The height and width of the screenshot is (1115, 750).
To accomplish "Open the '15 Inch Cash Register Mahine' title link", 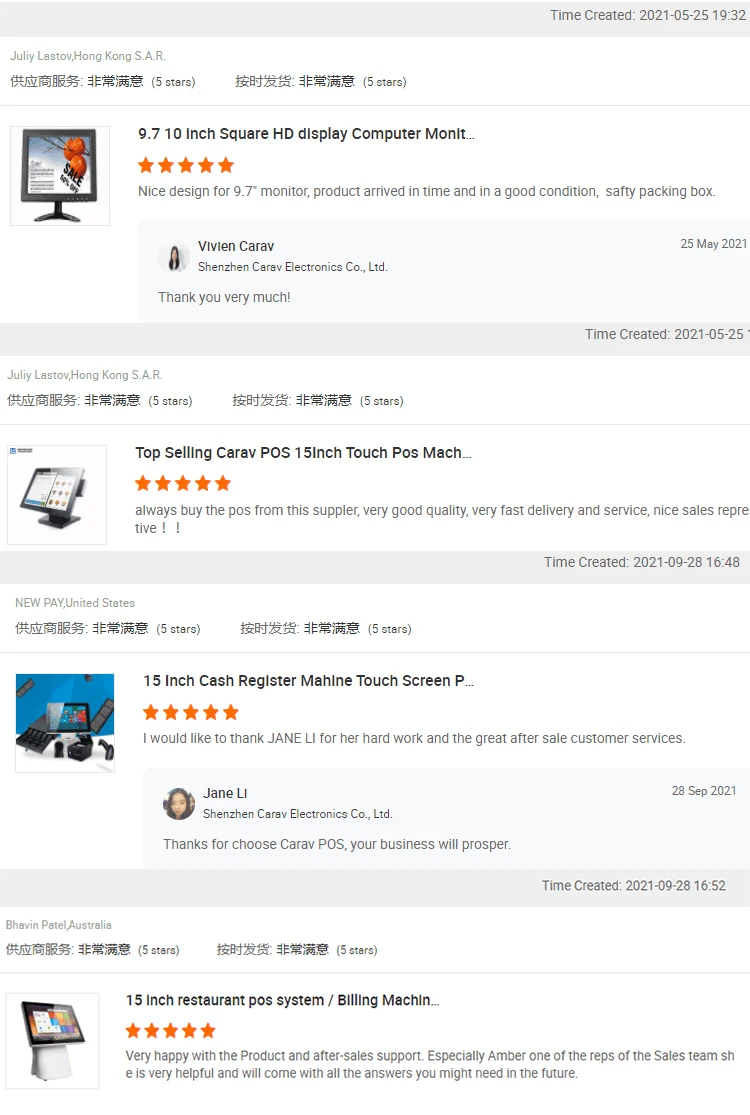I will coord(309,681).
